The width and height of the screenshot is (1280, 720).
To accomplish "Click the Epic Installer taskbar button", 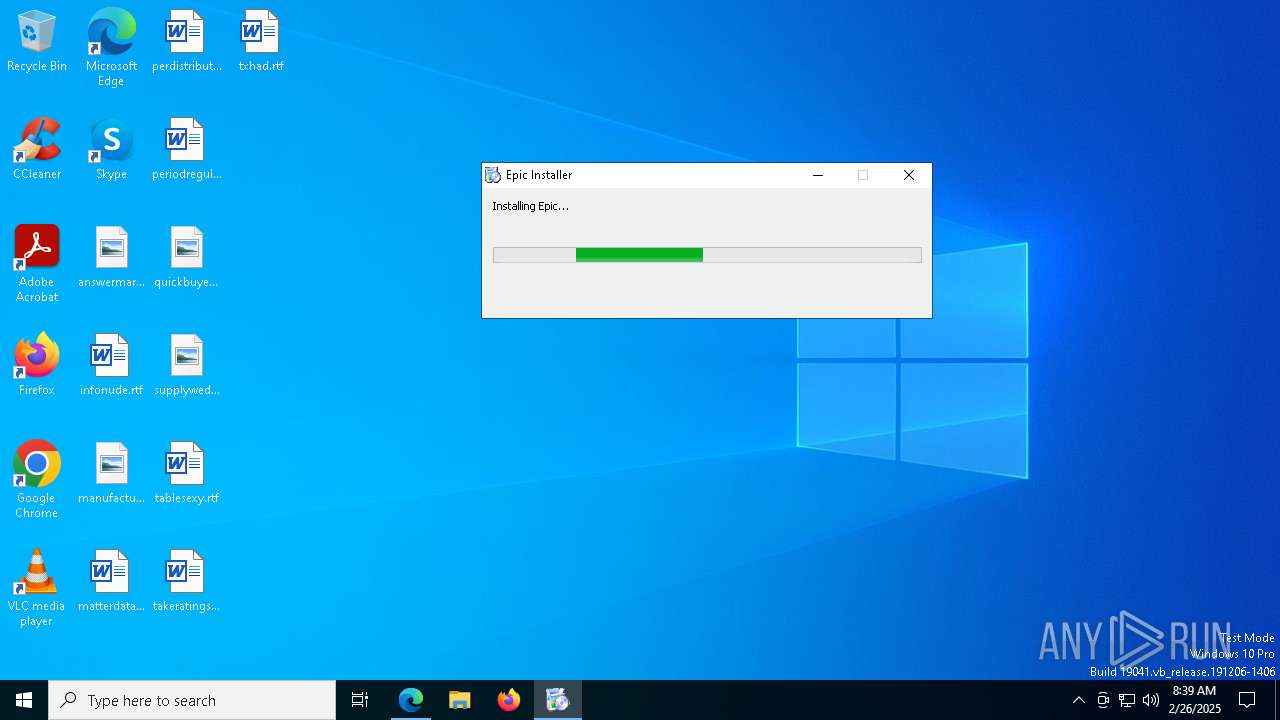I will click(x=558, y=700).
